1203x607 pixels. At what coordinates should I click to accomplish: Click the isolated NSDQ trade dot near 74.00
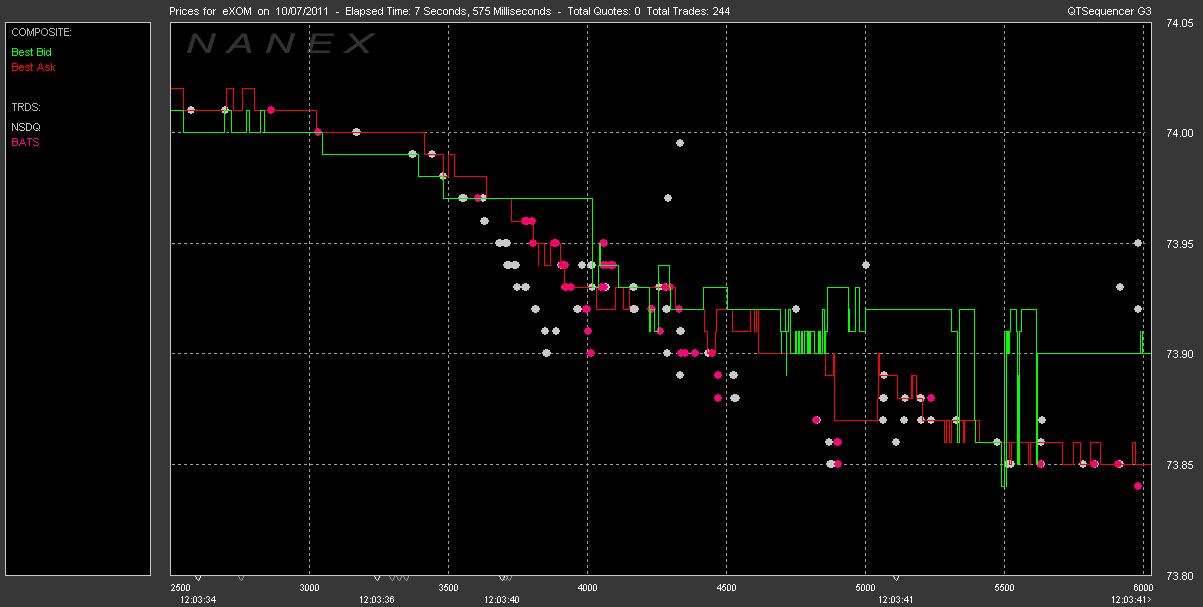point(680,143)
